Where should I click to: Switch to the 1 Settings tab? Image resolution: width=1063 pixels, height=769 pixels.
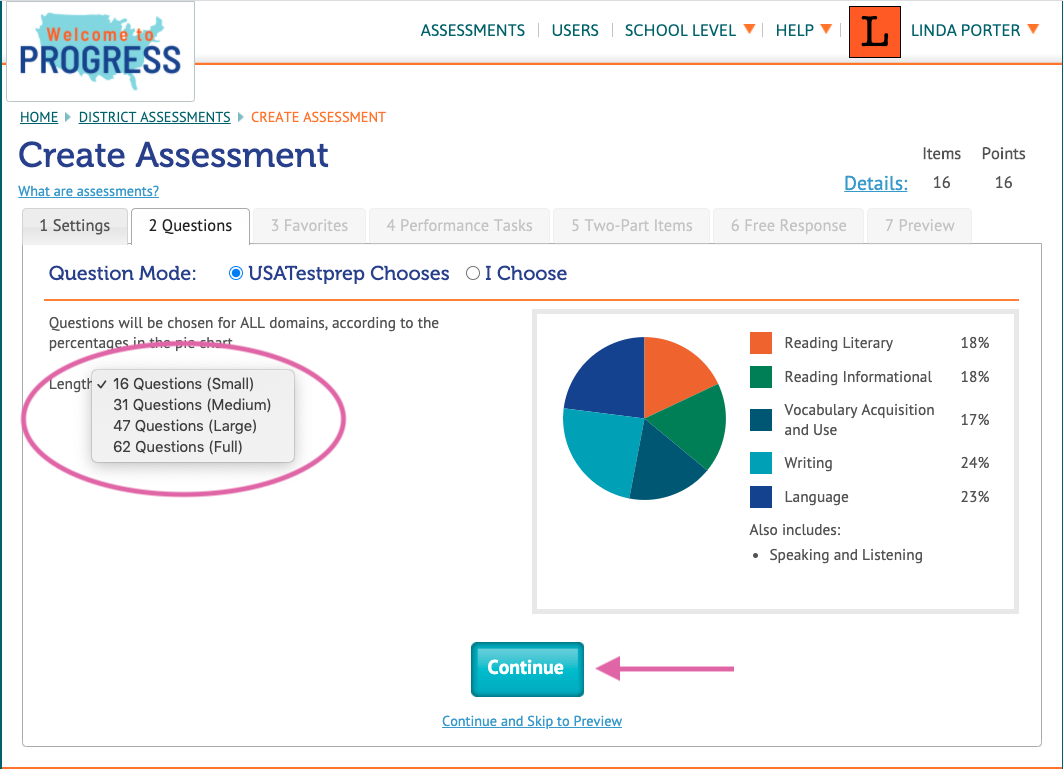click(75, 226)
